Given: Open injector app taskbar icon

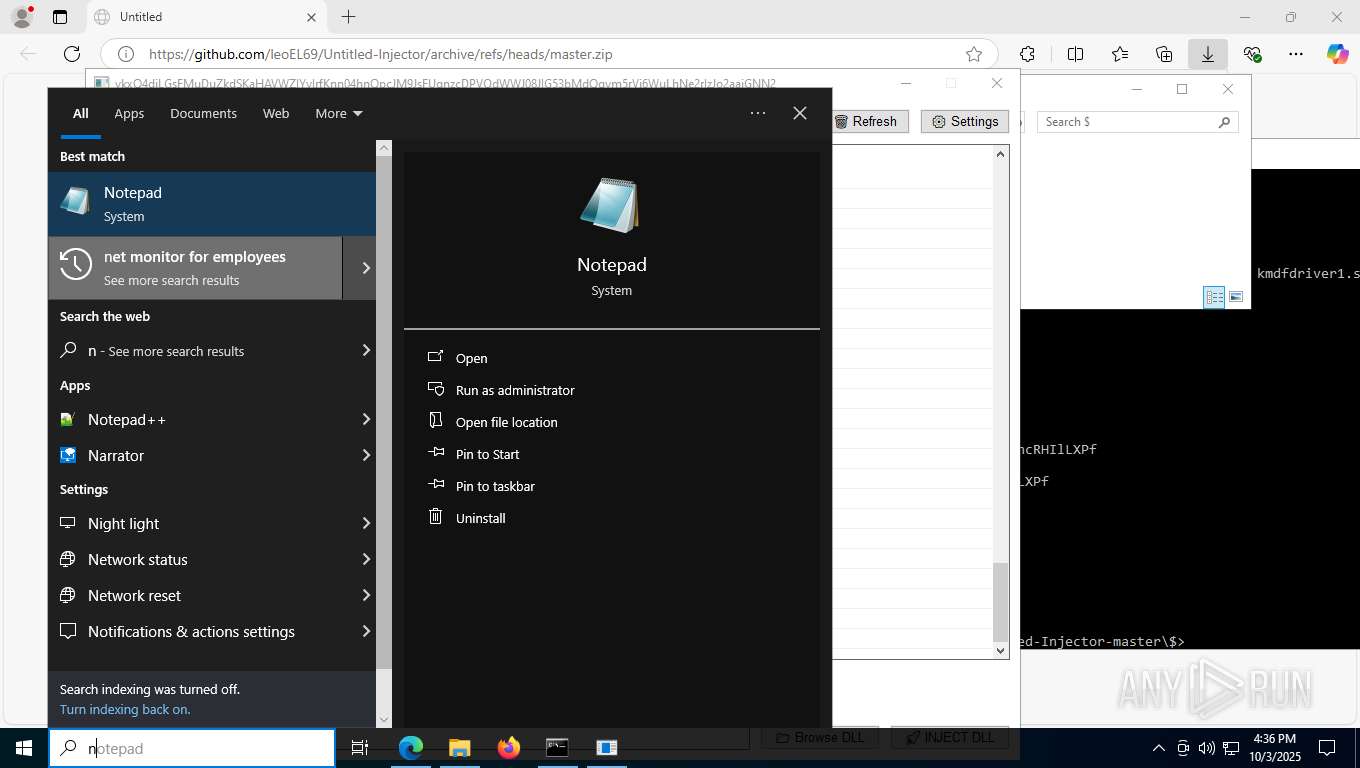Looking at the screenshot, I should [606, 748].
